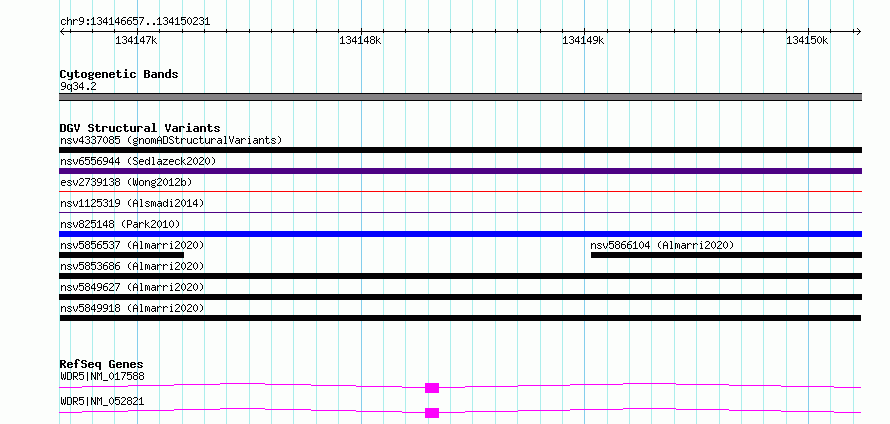890x424 pixels.
Task: Click the 134147k ruler tick label
Action: [x=136, y=40]
